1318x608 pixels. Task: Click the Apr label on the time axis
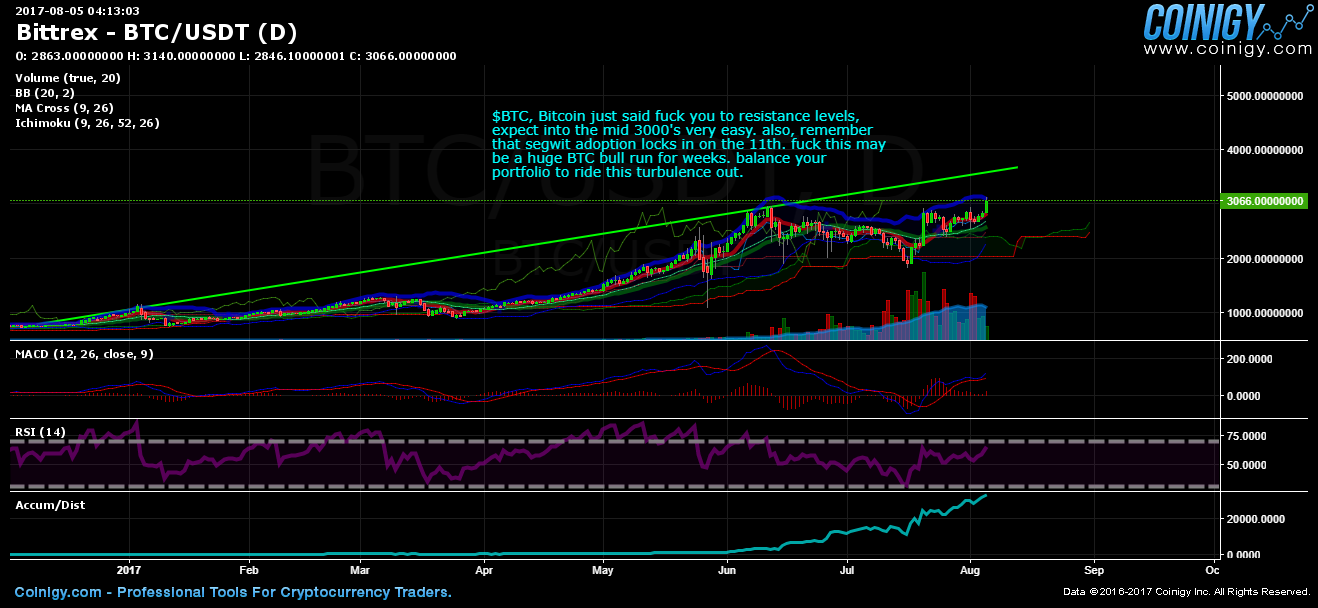click(x=485, y=569)
